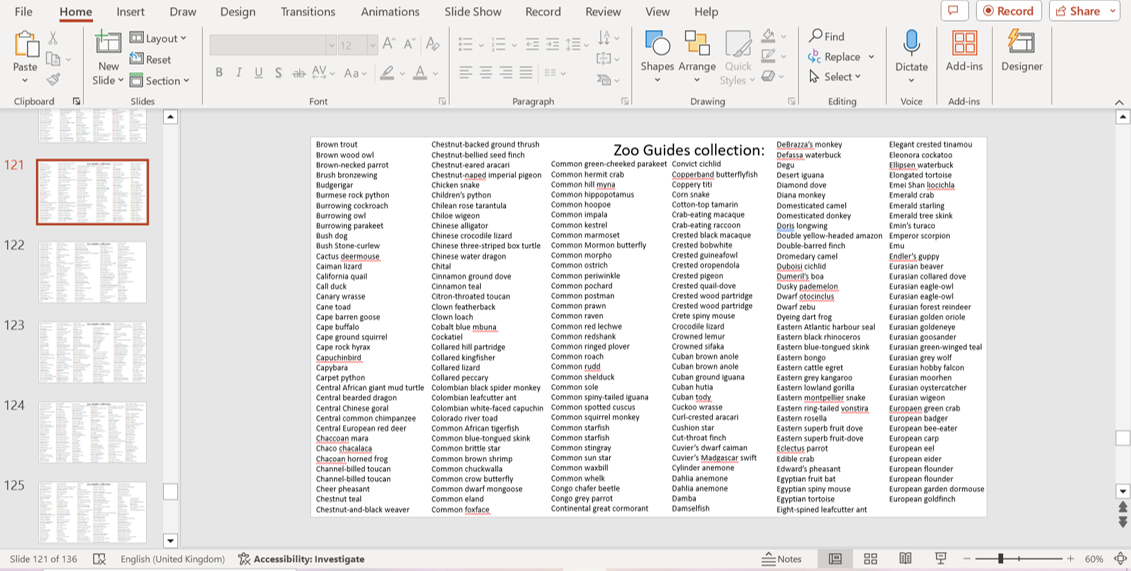Click the Format Painter brush icon

tap(53, 79)
